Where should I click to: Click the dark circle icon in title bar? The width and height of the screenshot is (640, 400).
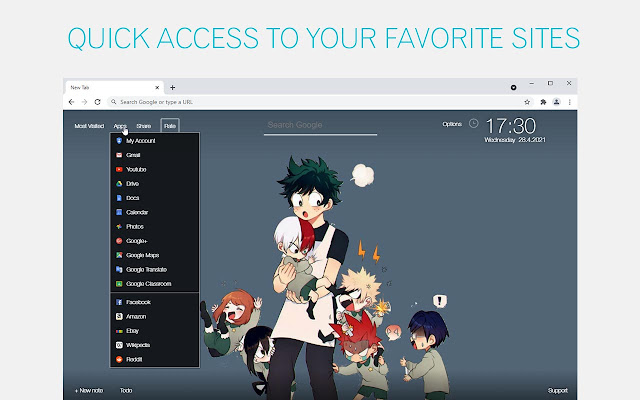tap(513, 87)
